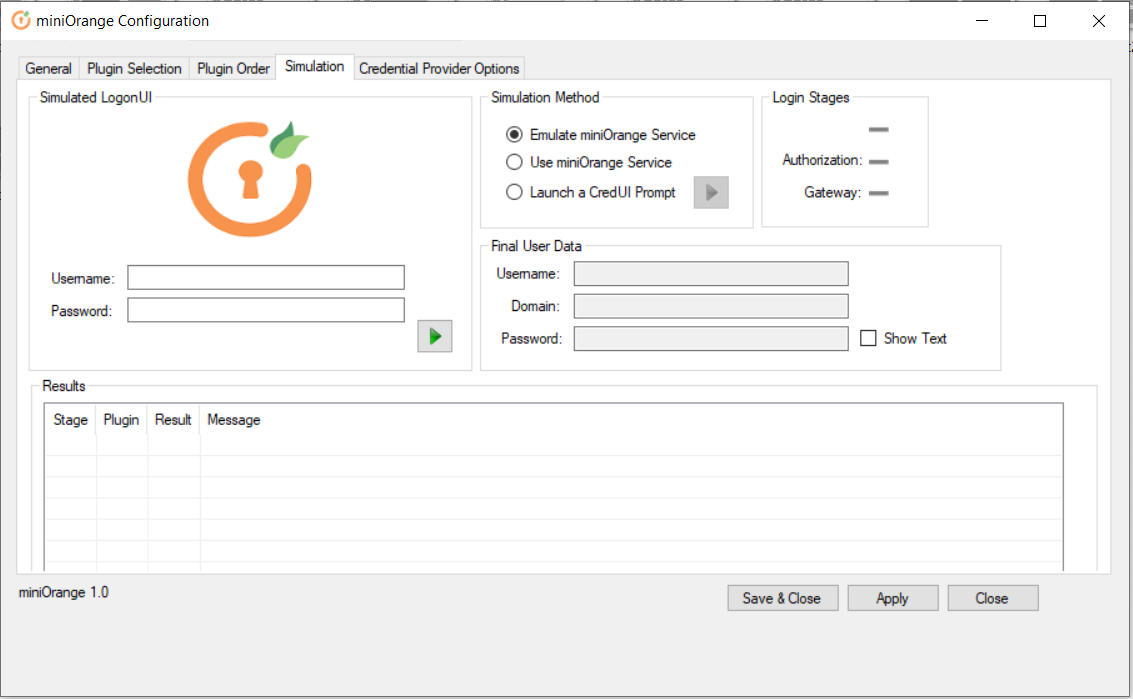Click the Result column header
This screenshot has height=699, width=1133.
(173, 420)
